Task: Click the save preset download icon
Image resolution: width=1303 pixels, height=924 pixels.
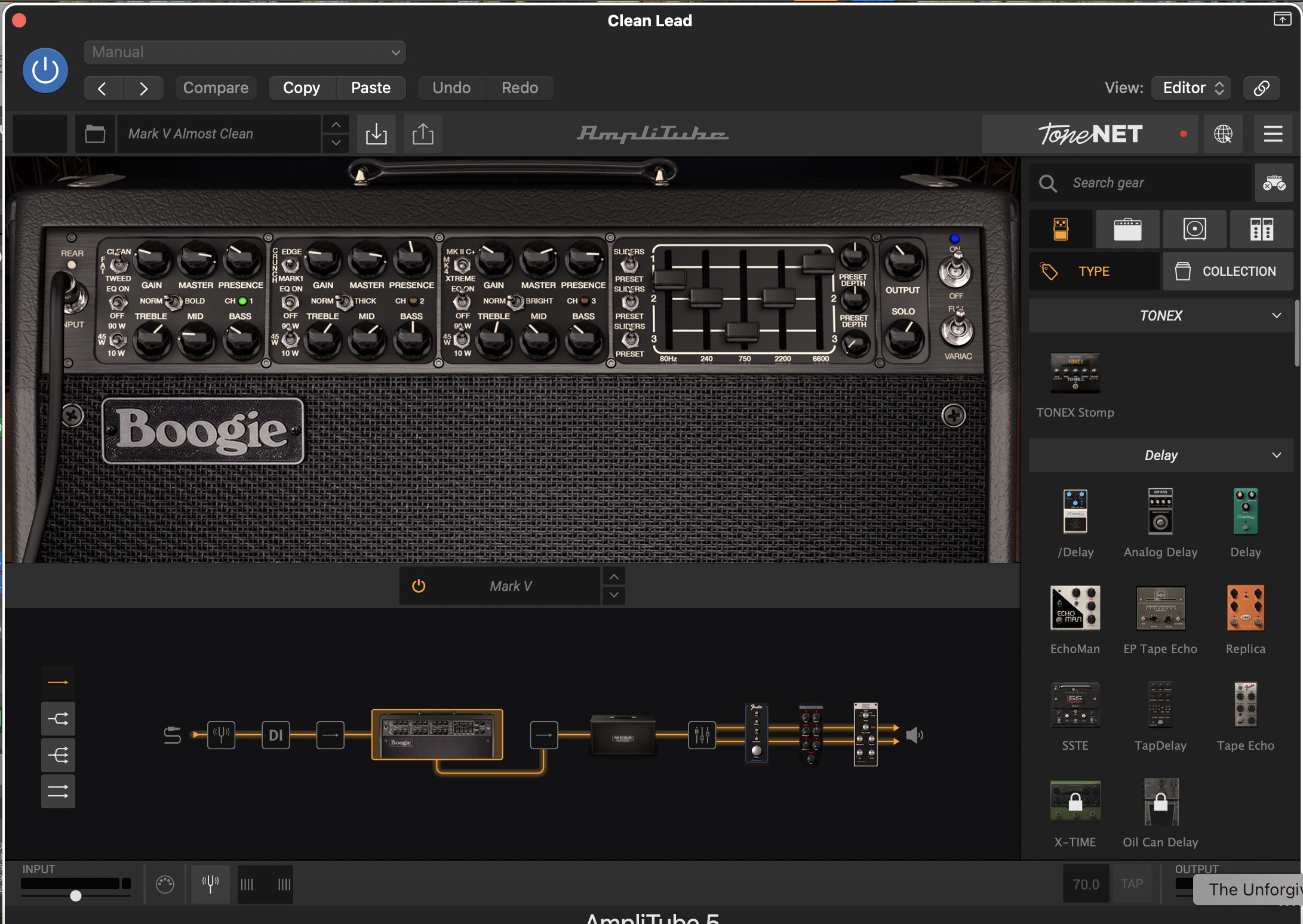Action: (x=376, y=134)
